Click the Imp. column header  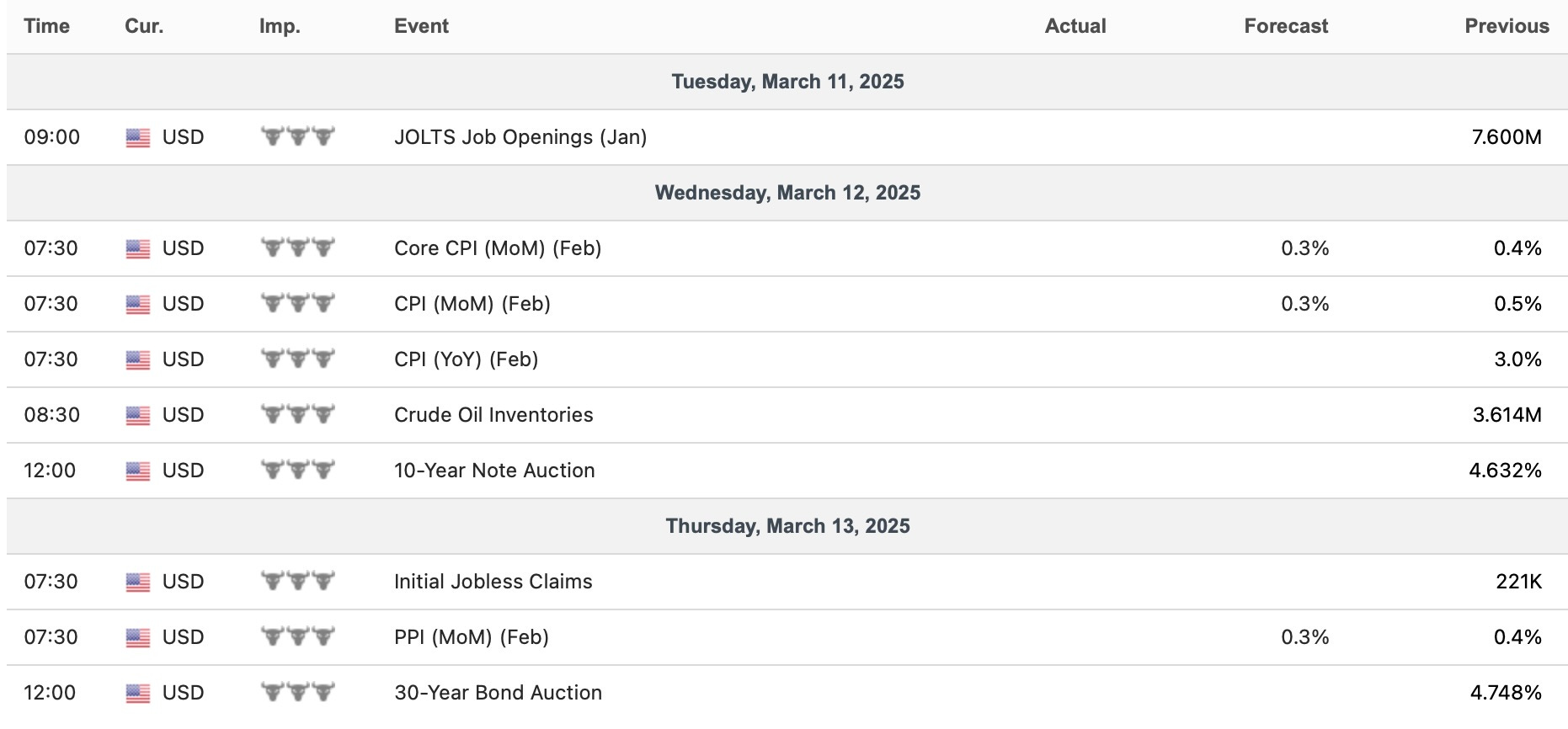(x=280, y=27)
